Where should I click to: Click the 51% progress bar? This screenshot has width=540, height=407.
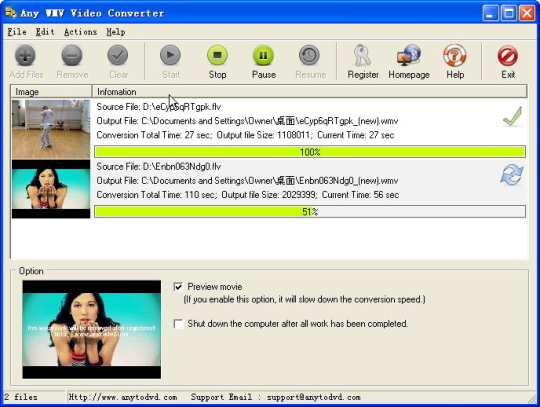(x=310, y=211)
